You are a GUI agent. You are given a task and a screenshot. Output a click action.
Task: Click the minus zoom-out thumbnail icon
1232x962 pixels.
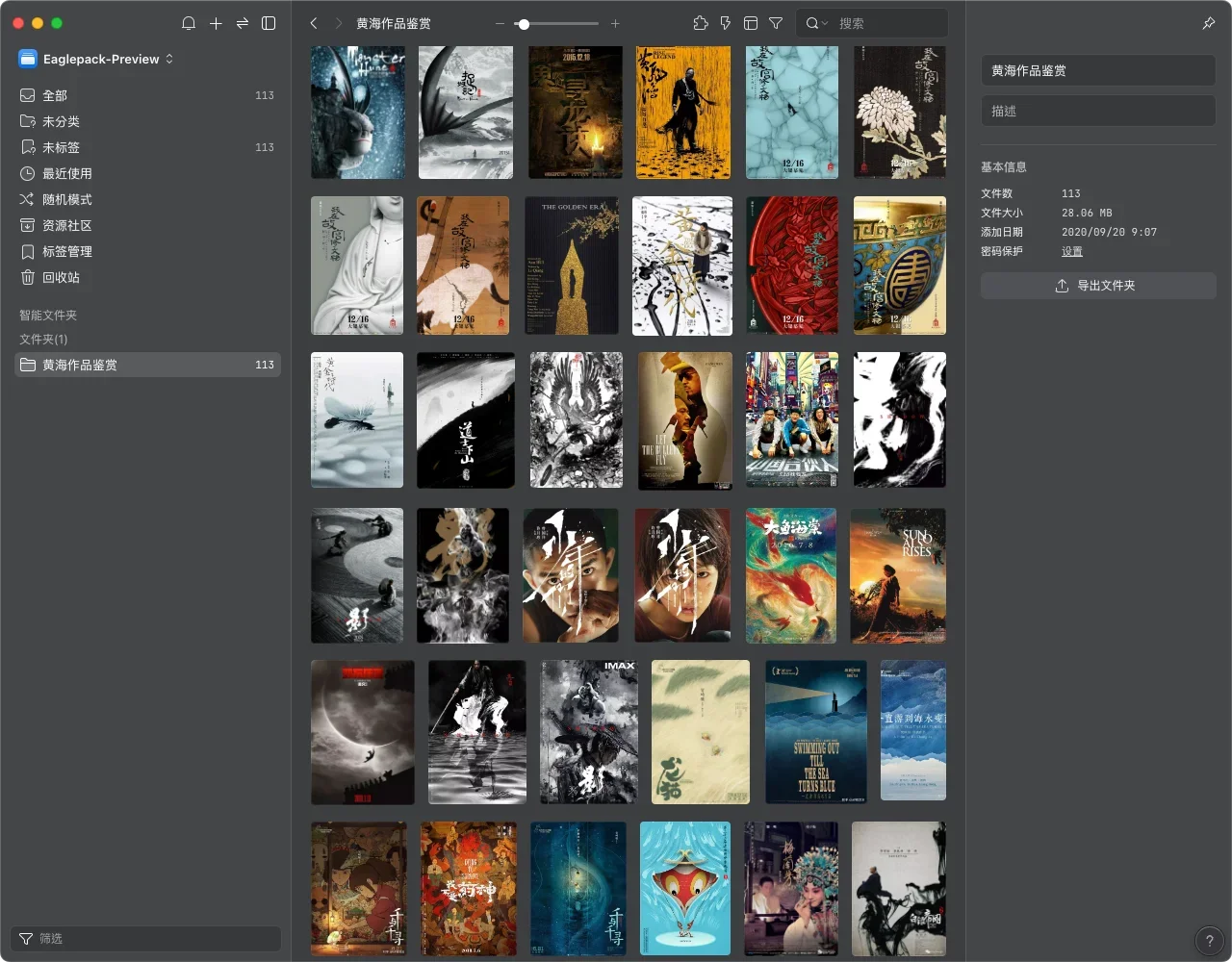[x=500, y=23]
